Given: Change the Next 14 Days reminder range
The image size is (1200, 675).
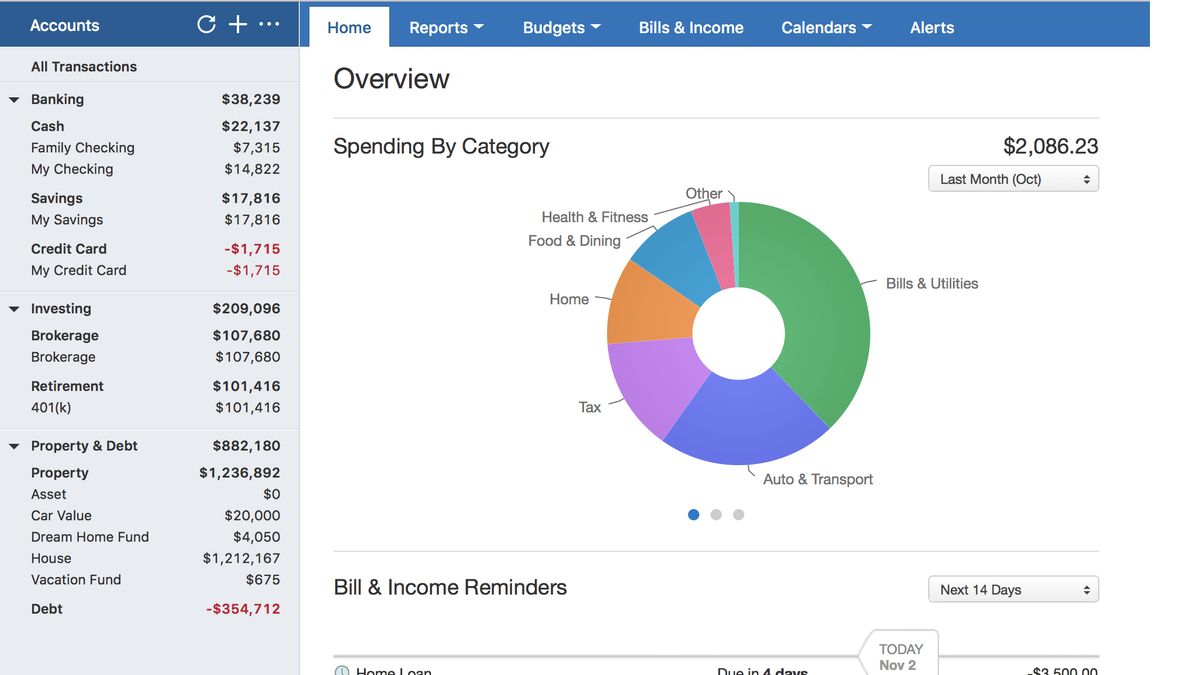Looking at the screenshot, I should click(1013, 589).
